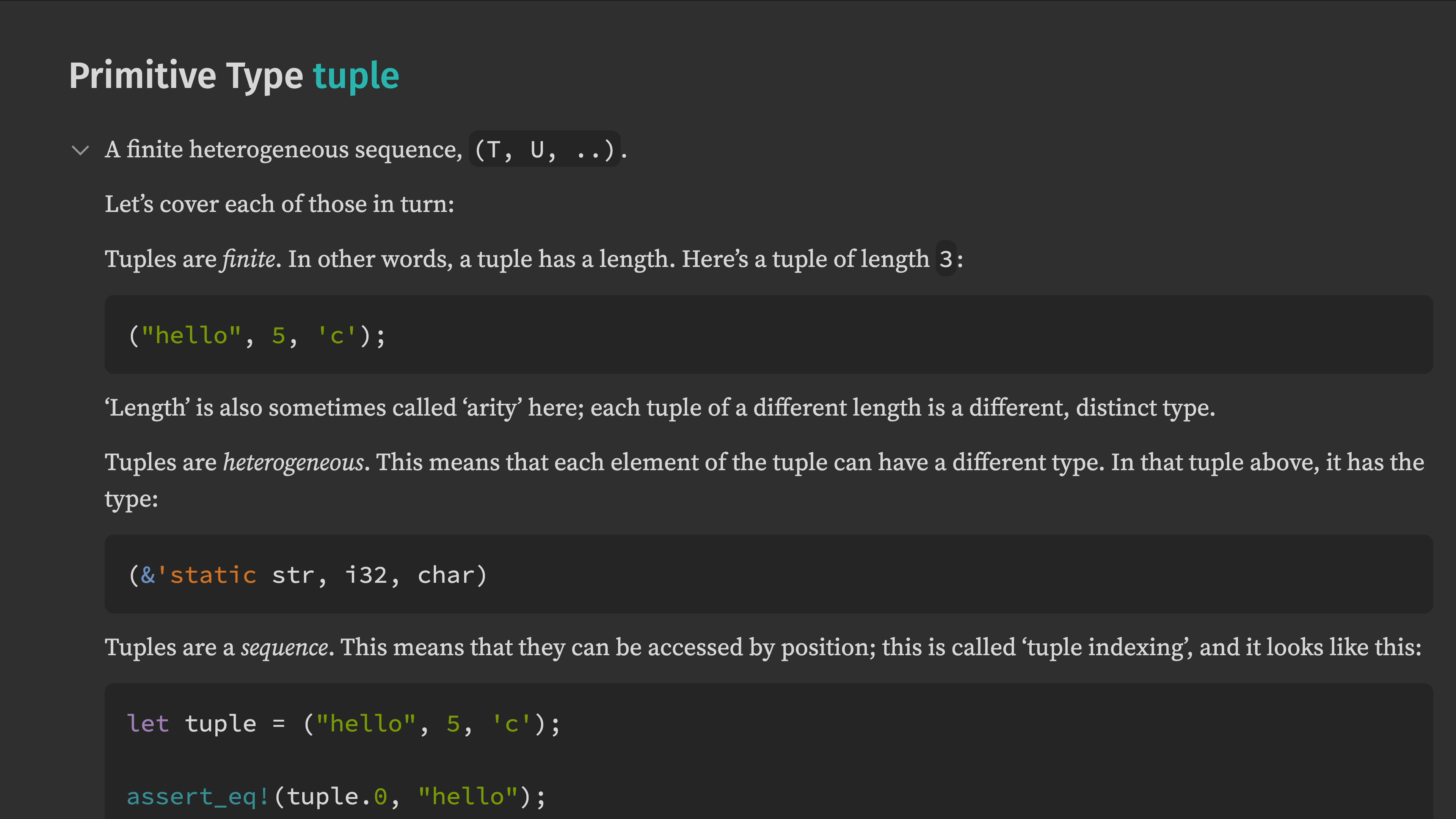Click the inline code number 3
The width and height of the screenshot is (1456, 819).
pos(946,259)
